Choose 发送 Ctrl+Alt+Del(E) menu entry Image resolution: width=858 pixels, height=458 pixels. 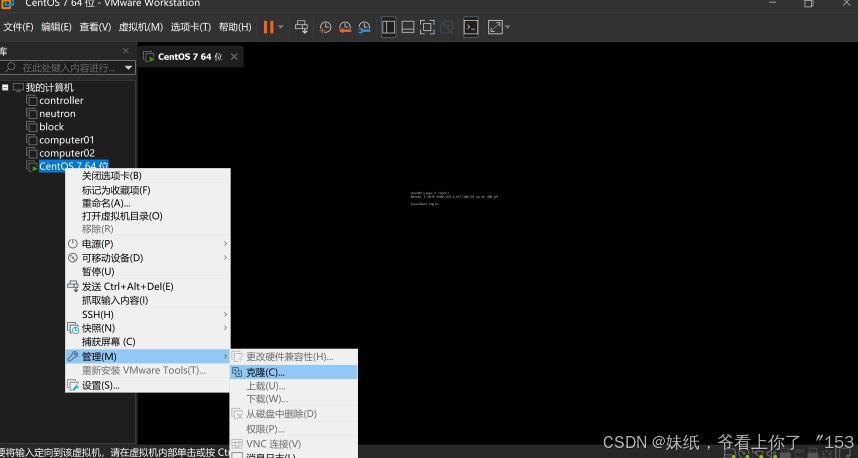pyautogui.click(x=148, y=286)
